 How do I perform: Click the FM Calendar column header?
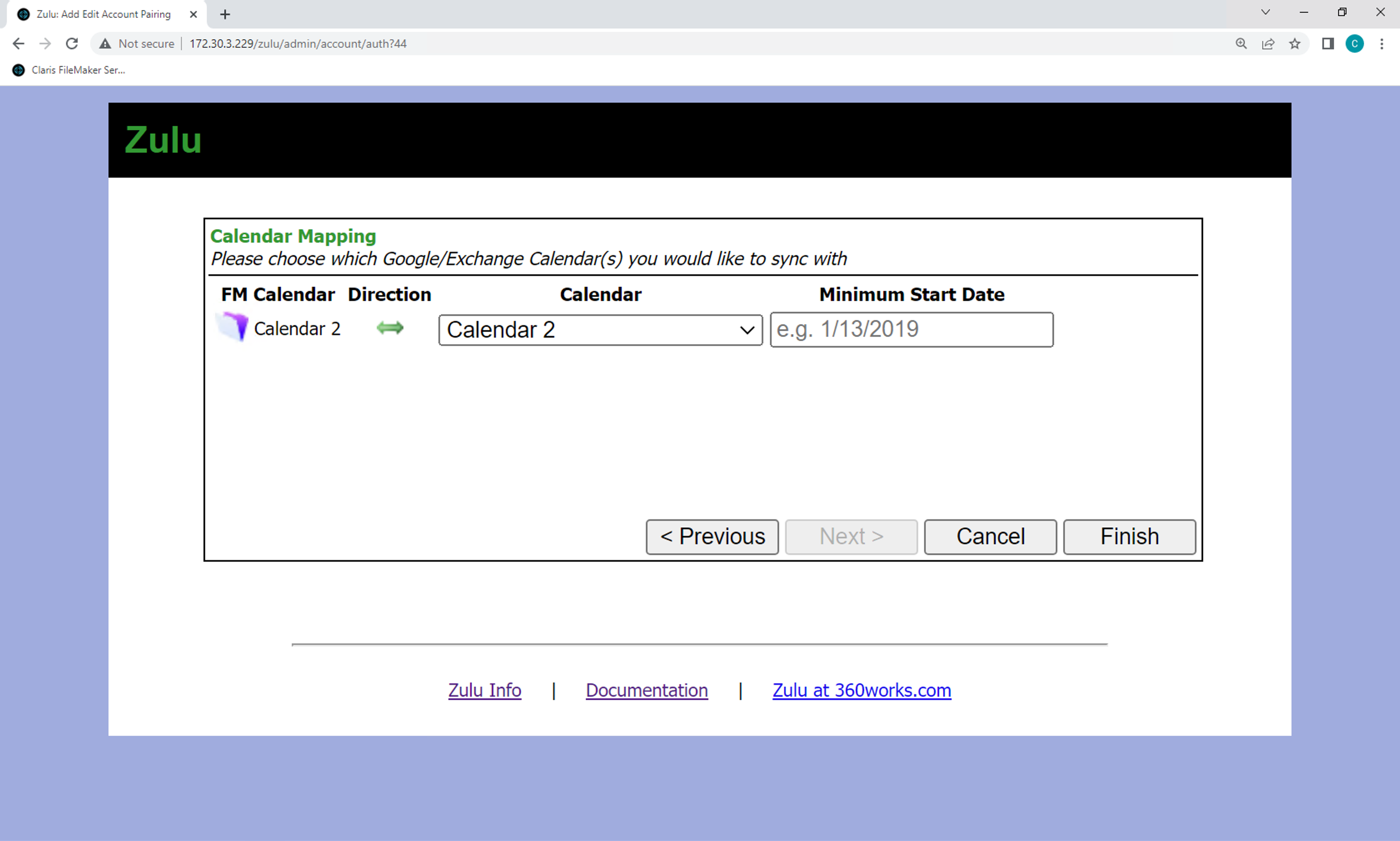[x=277, y=295]
